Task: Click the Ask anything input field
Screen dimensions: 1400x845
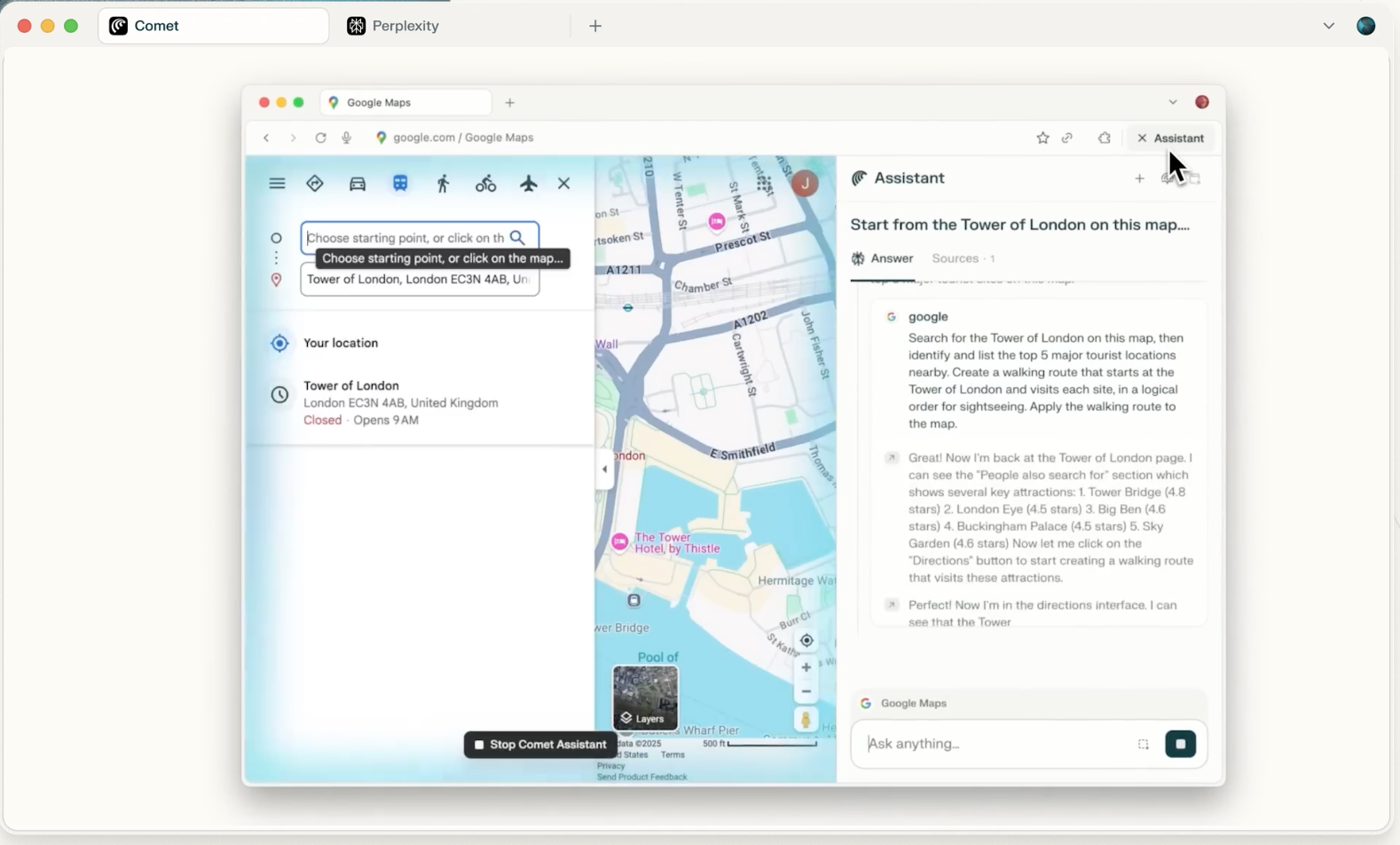Action: coord(994,744)
